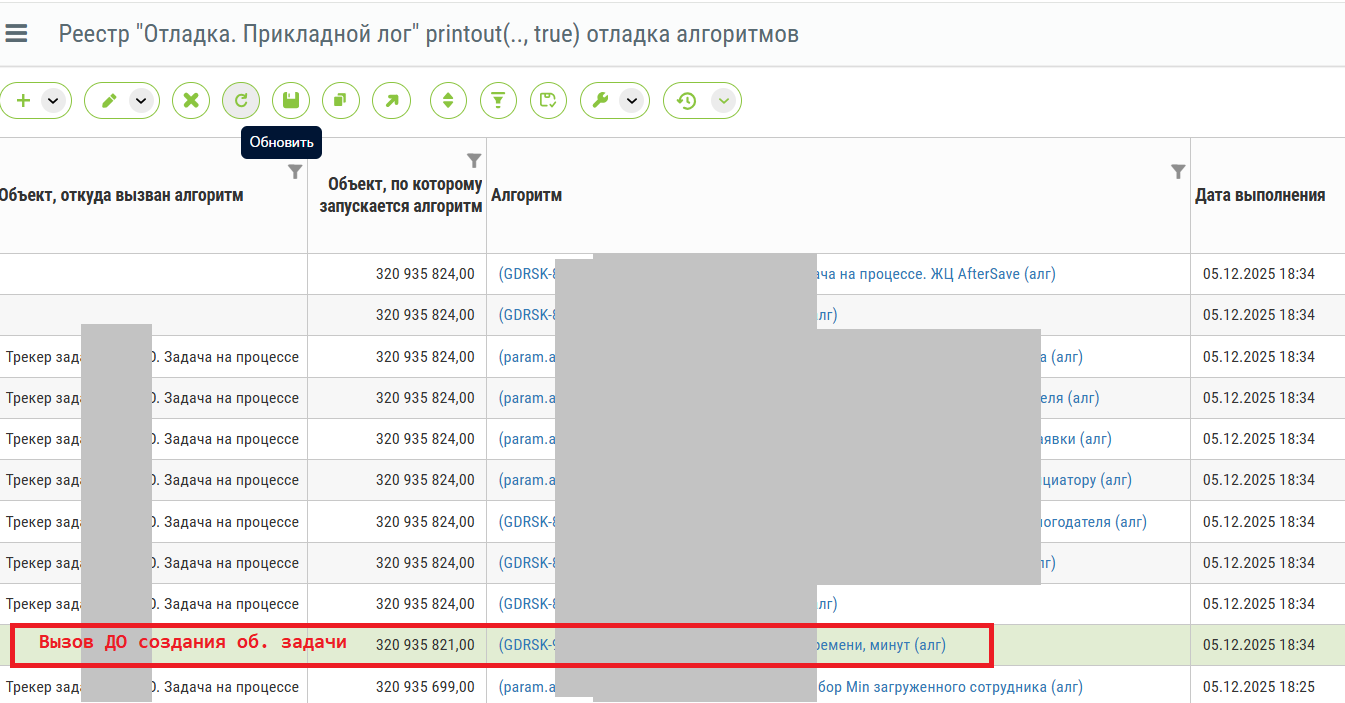
Task: Expand the dropdown next to history icon
Action: (724, 100)
